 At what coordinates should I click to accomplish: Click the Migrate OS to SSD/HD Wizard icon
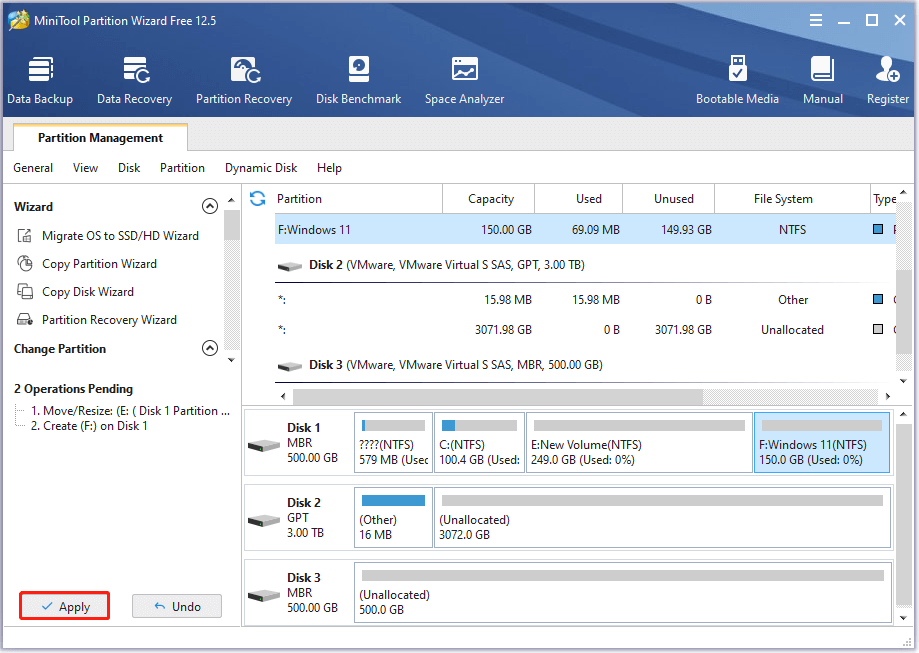tap(25, 236)
